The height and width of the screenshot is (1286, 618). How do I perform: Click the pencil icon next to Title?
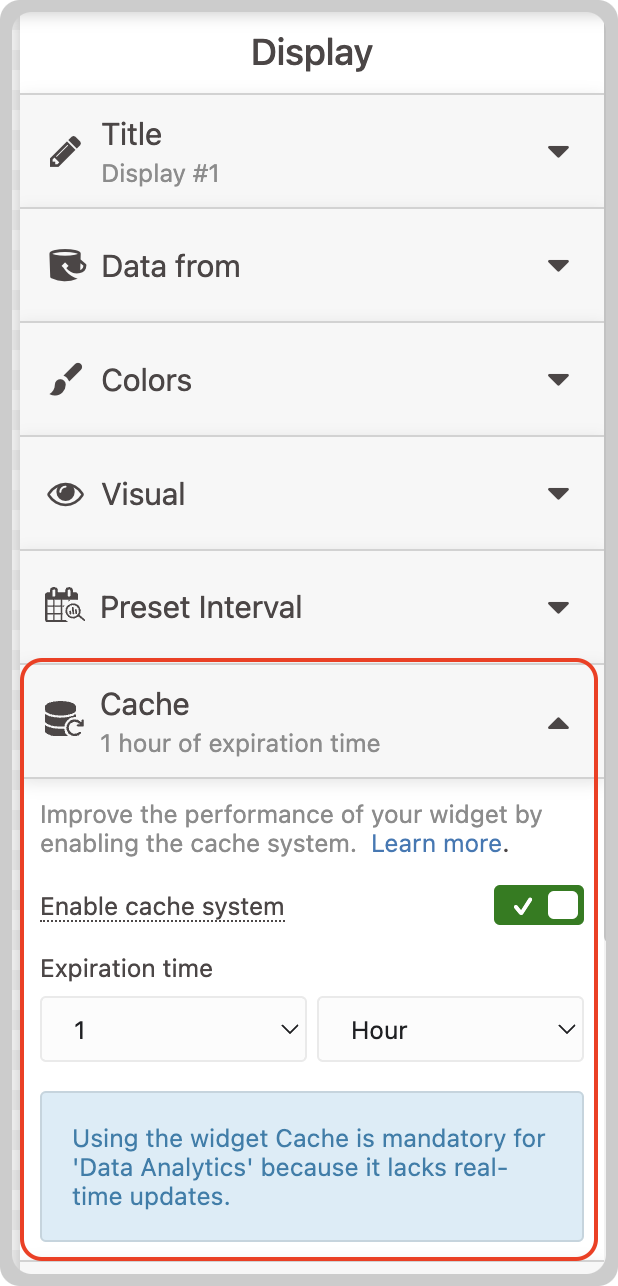65,152
